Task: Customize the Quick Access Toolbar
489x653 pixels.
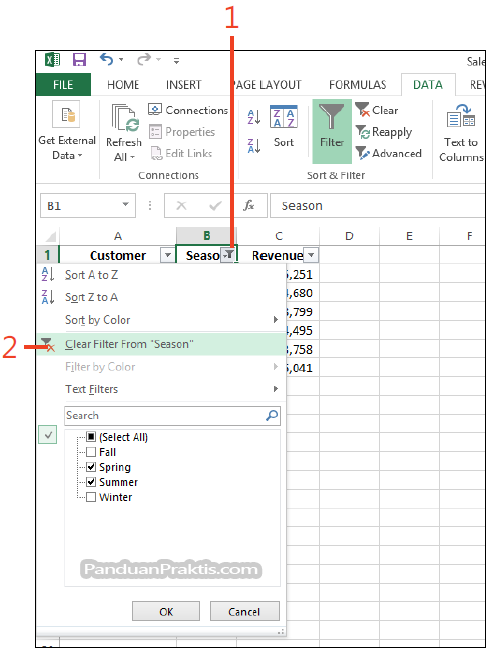Action: [x=177, y=61]
